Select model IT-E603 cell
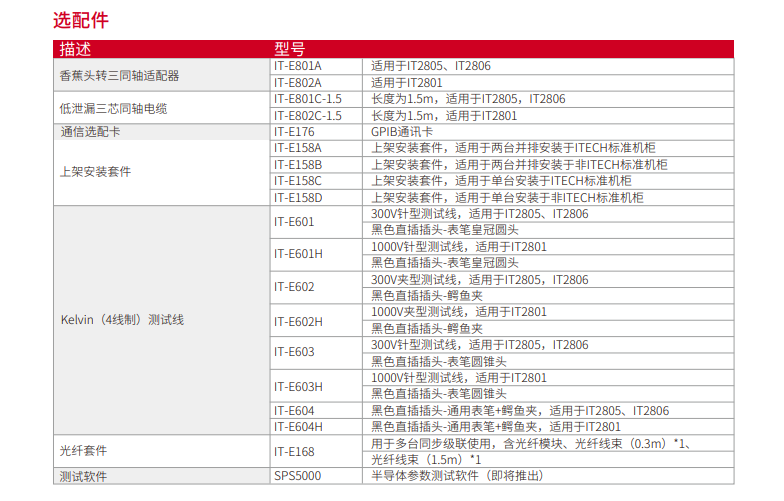Screen dimensions: 784x501 tap(316, 353)
